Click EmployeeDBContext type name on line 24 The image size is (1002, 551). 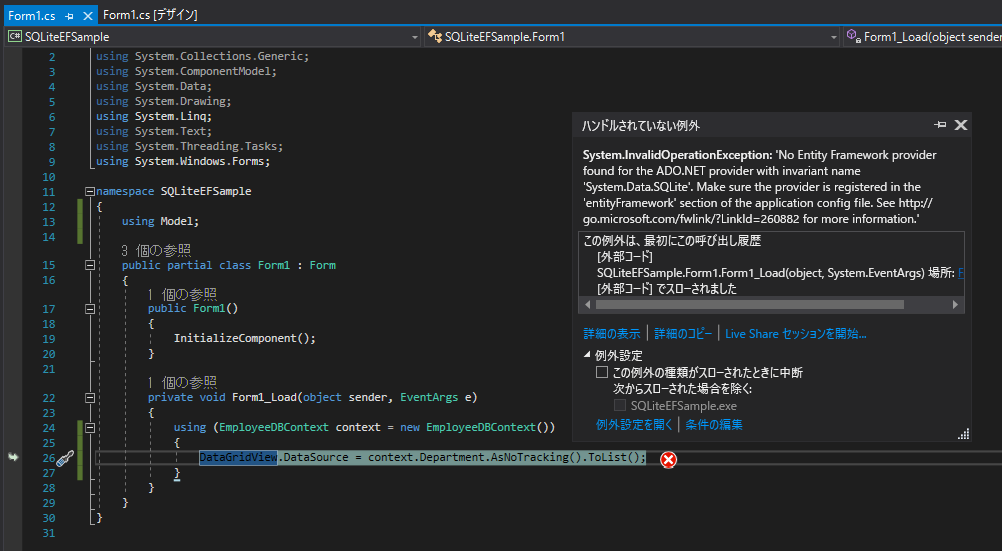point(274,427)
